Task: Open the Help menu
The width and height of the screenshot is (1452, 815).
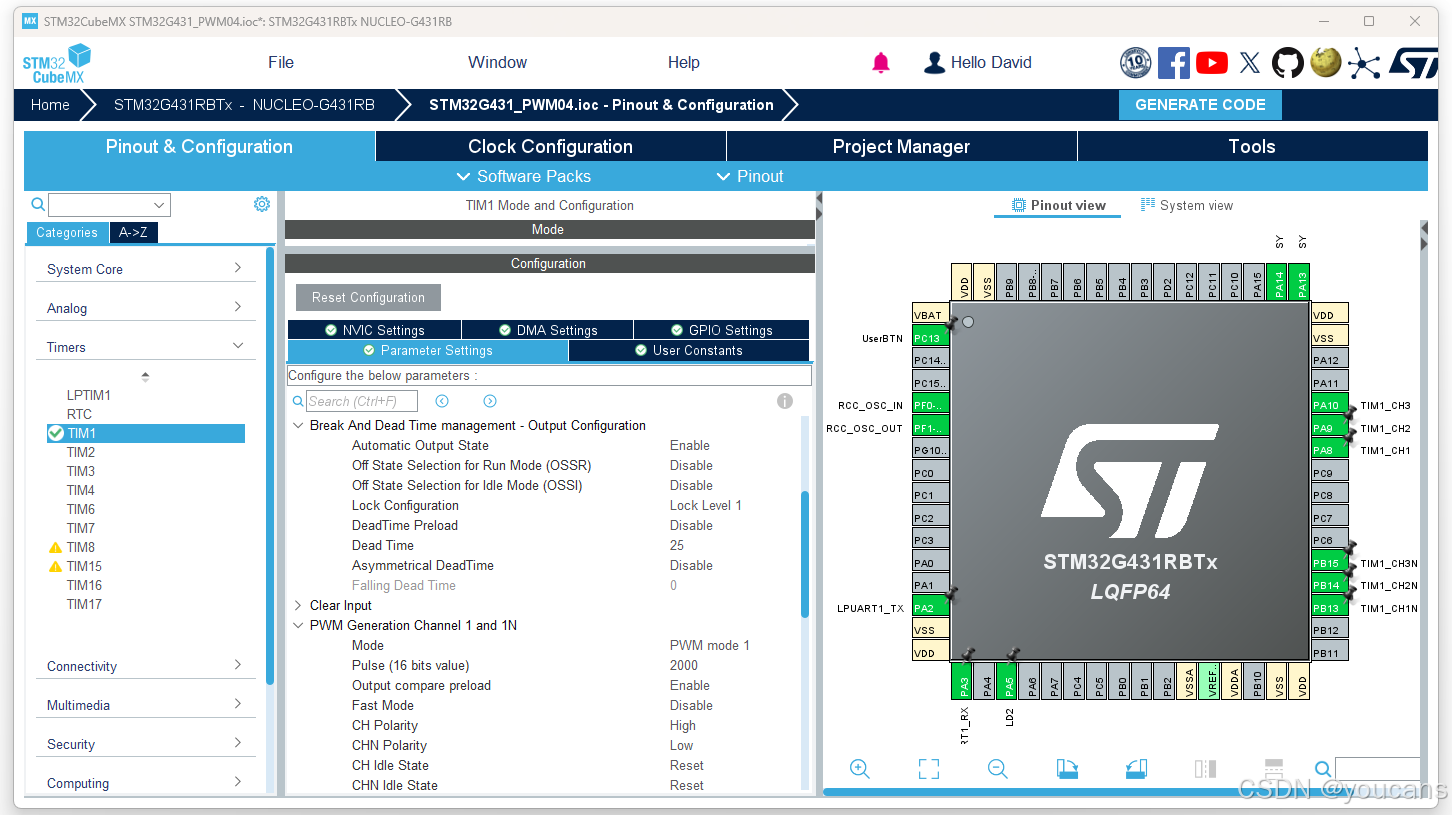Action: (684, 62)
